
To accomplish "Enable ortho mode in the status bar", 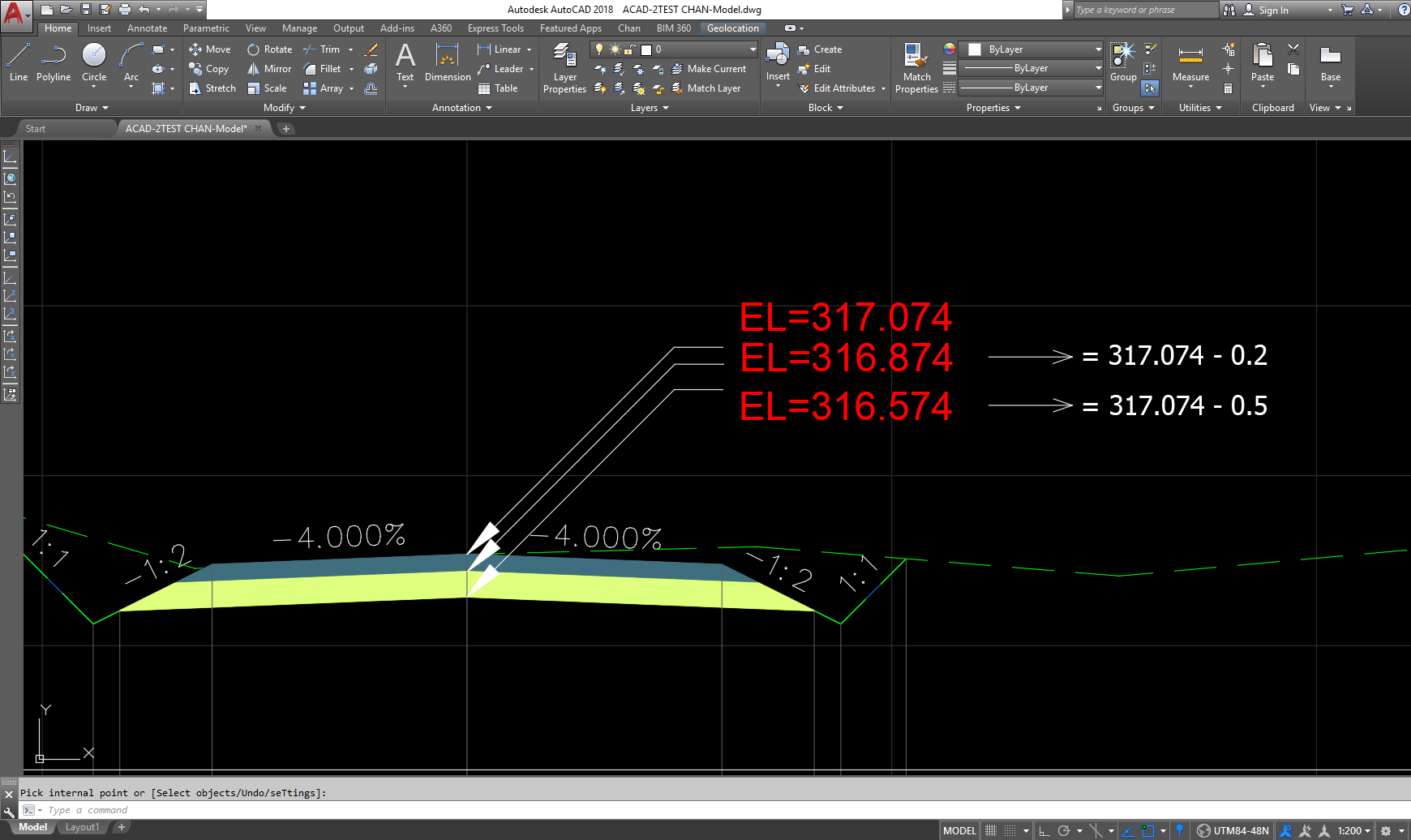I will pyautogui.click(x=1045, y=830).
